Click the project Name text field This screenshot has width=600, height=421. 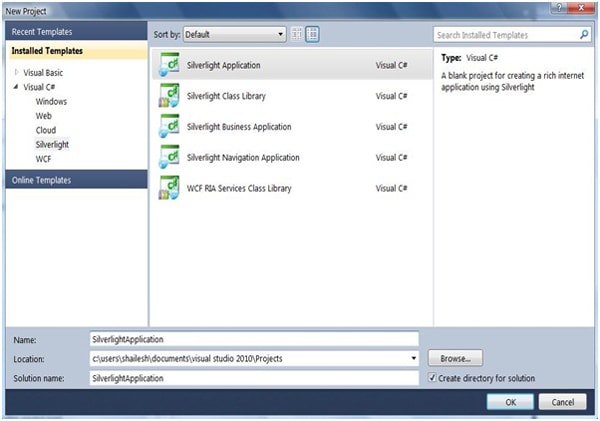[252, 339]
